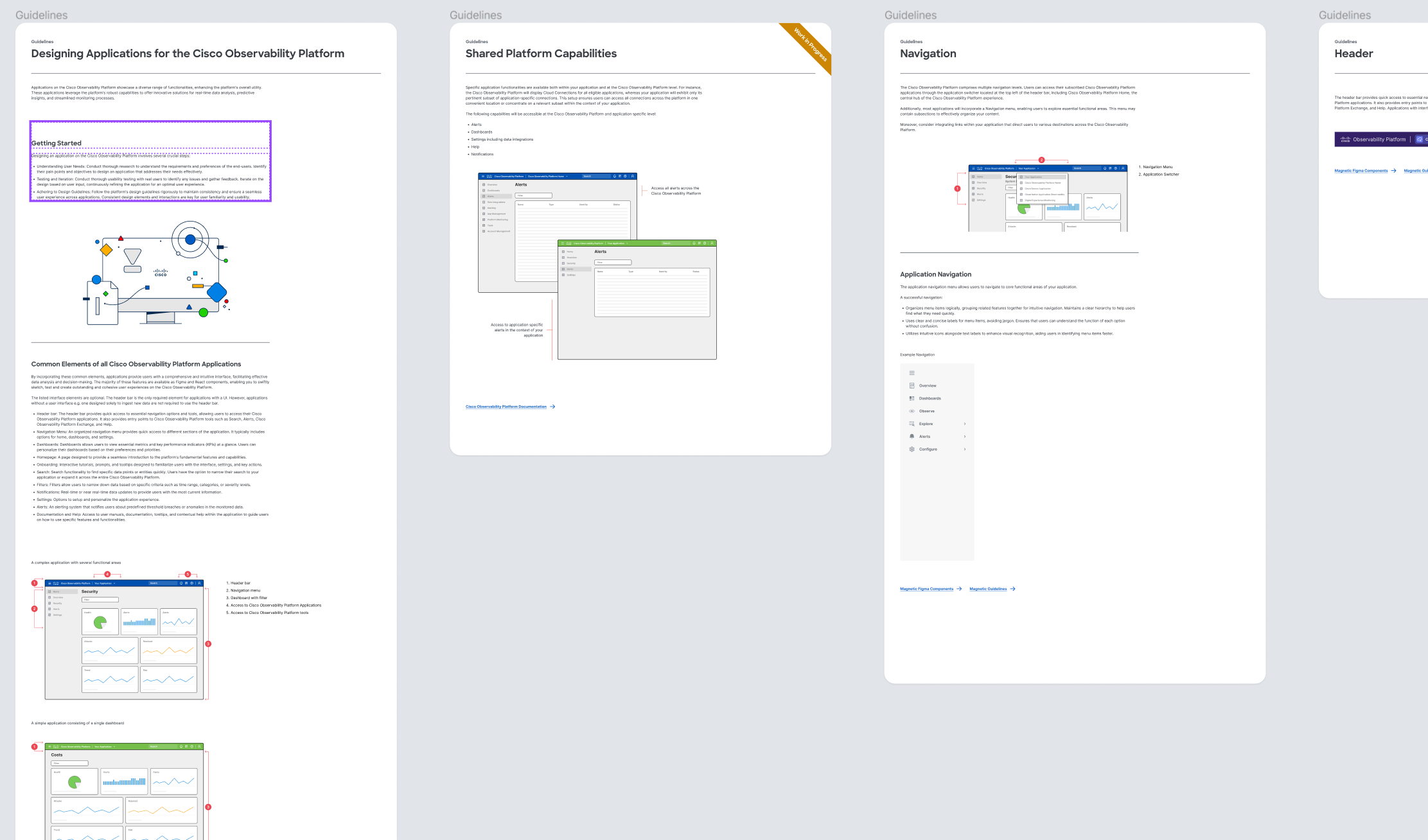The image size is (1428, 840).
Task: Select first frame label 'Guidelines' above Designing Applications
Action: tap(41, 15)
